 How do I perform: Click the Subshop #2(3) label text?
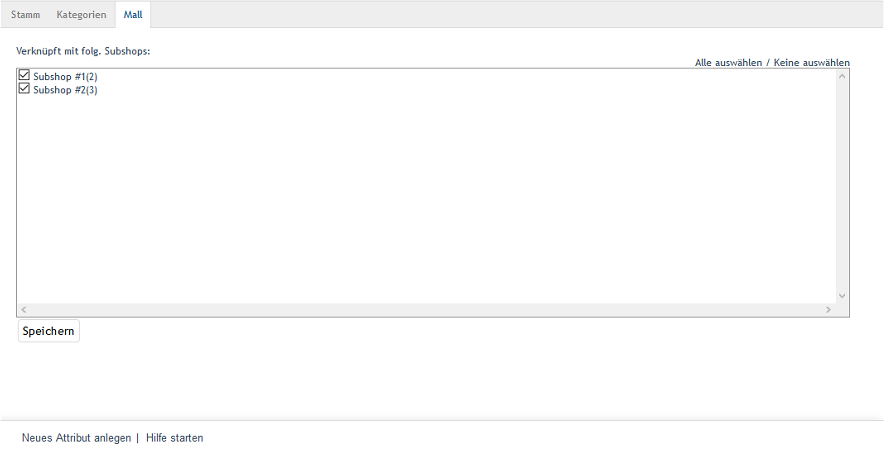pyautogui.click(x=65, y=90)
